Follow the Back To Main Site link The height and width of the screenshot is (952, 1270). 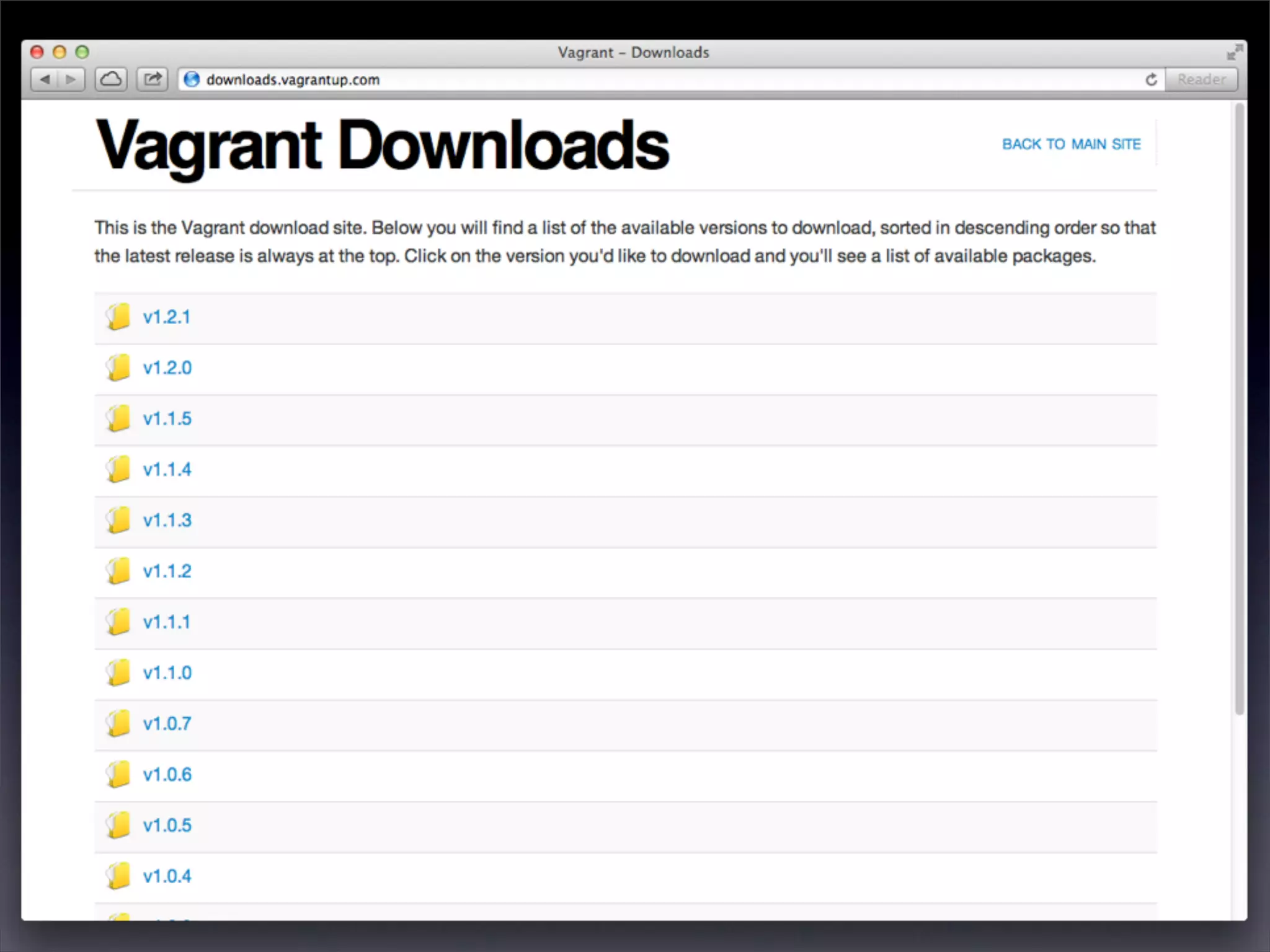[x=1071, y=144]
